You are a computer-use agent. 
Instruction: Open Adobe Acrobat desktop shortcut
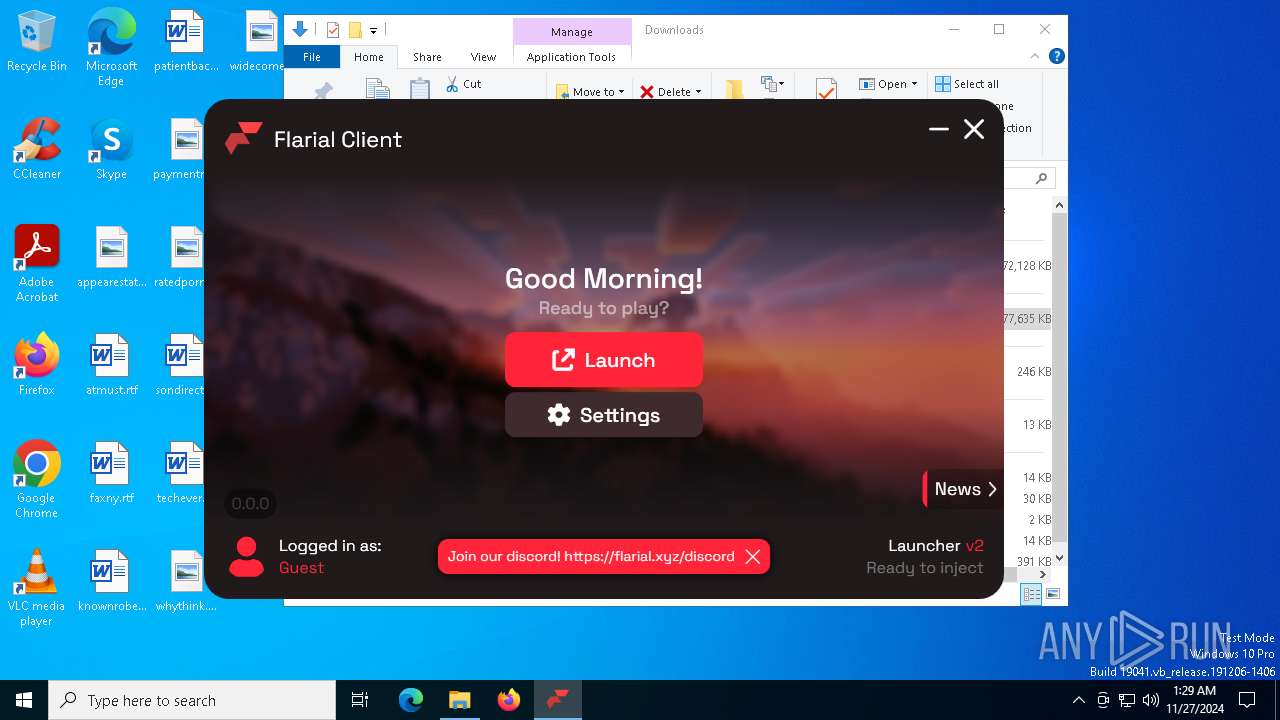pyautogui.click(x=37, y=263)
